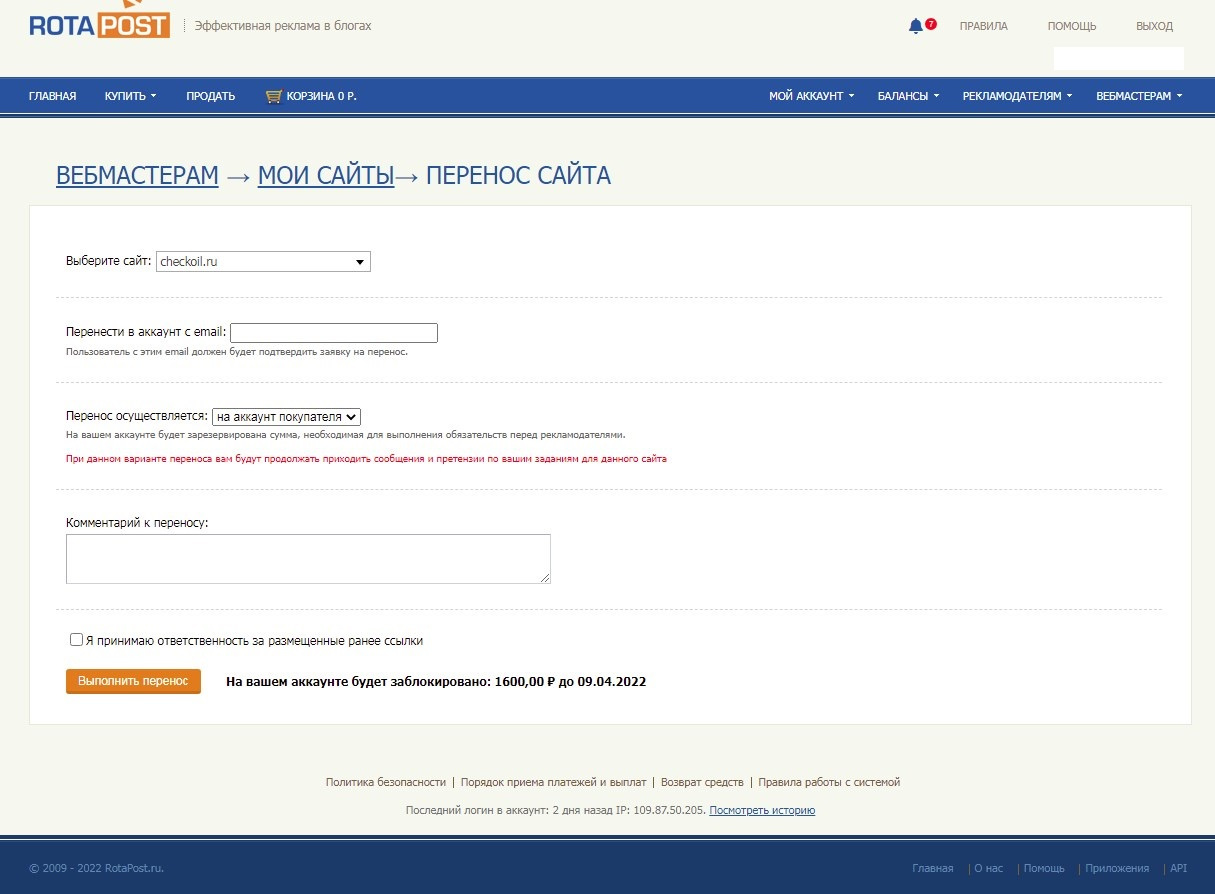
Task: Click the blocked amount text '1600,00 ₽ до 09.04.2022'
Action: pyautogui.click(x=570, y=682)
